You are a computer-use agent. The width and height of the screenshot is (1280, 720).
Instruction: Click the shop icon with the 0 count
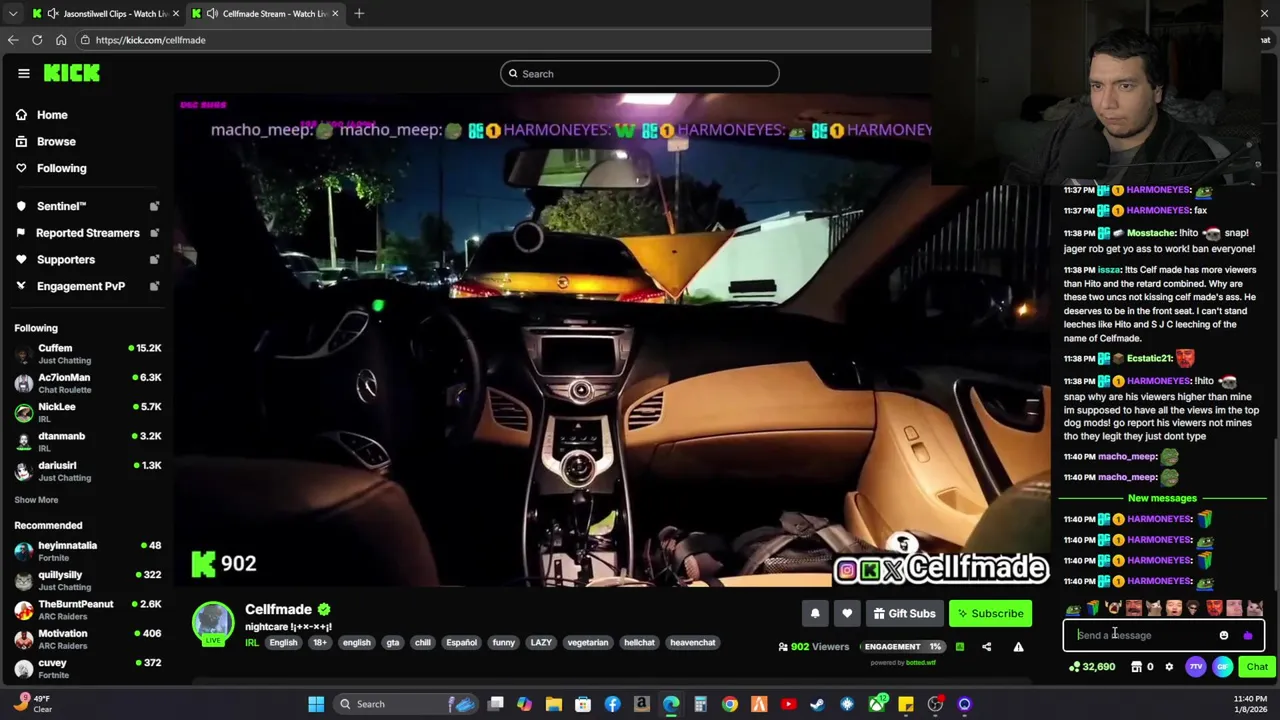point(1142,667)
